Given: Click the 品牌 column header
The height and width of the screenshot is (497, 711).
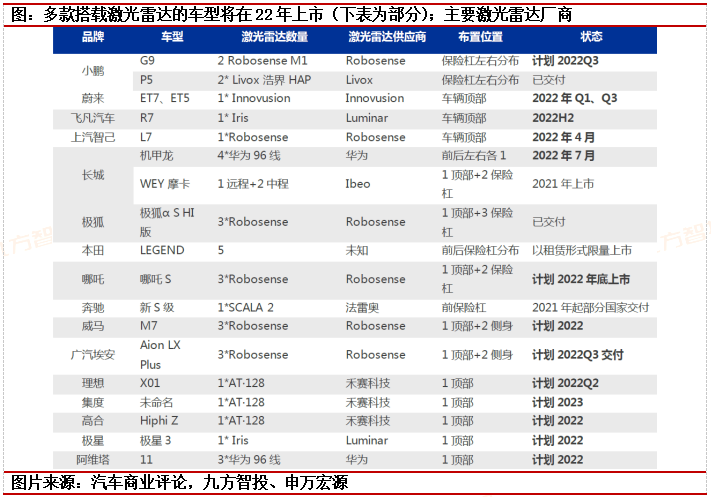Looking at the screenshot, I should click(x=93, y=37).
